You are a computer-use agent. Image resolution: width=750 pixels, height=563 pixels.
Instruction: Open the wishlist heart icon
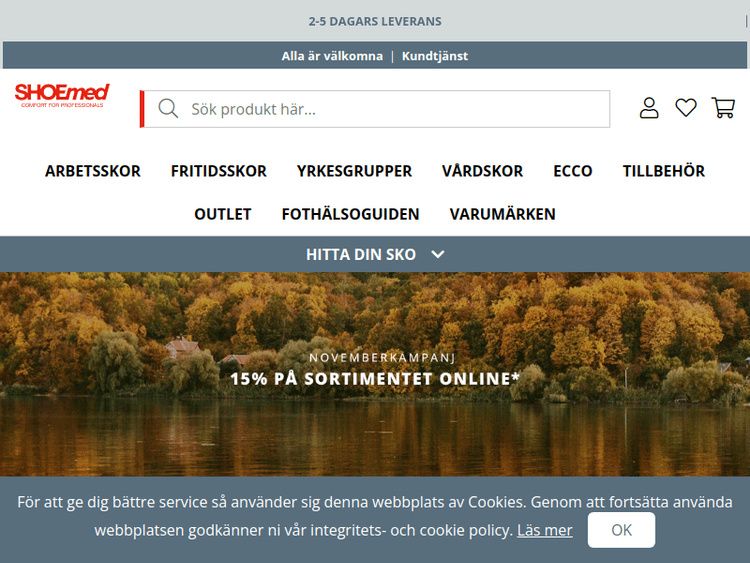tap(686, 108)
